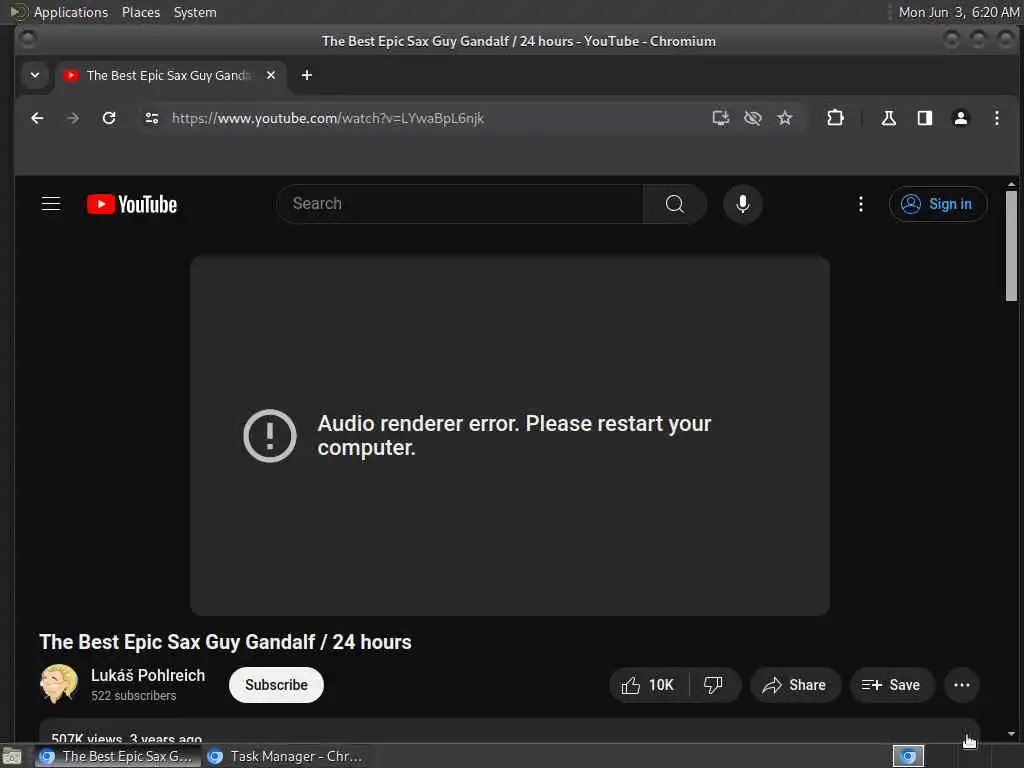This screenshot has width=1024, height=768.
Task: Switch to Task Manager taskbar item
Action: coord(285,756)
